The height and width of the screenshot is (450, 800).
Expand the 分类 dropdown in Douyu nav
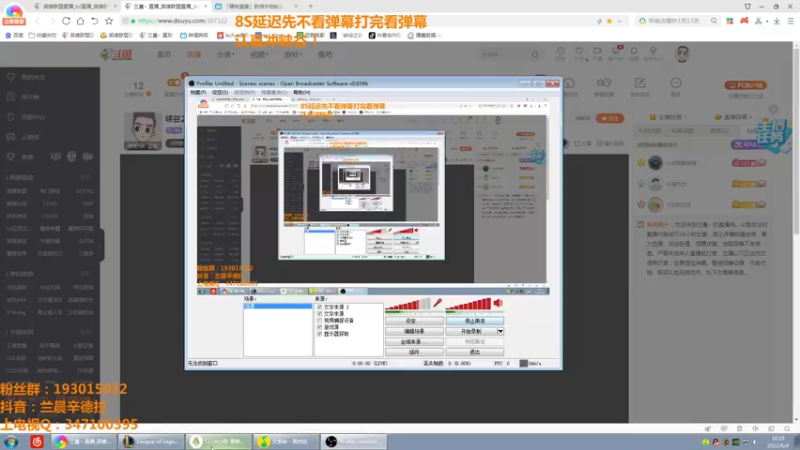(x=225, y=54)
